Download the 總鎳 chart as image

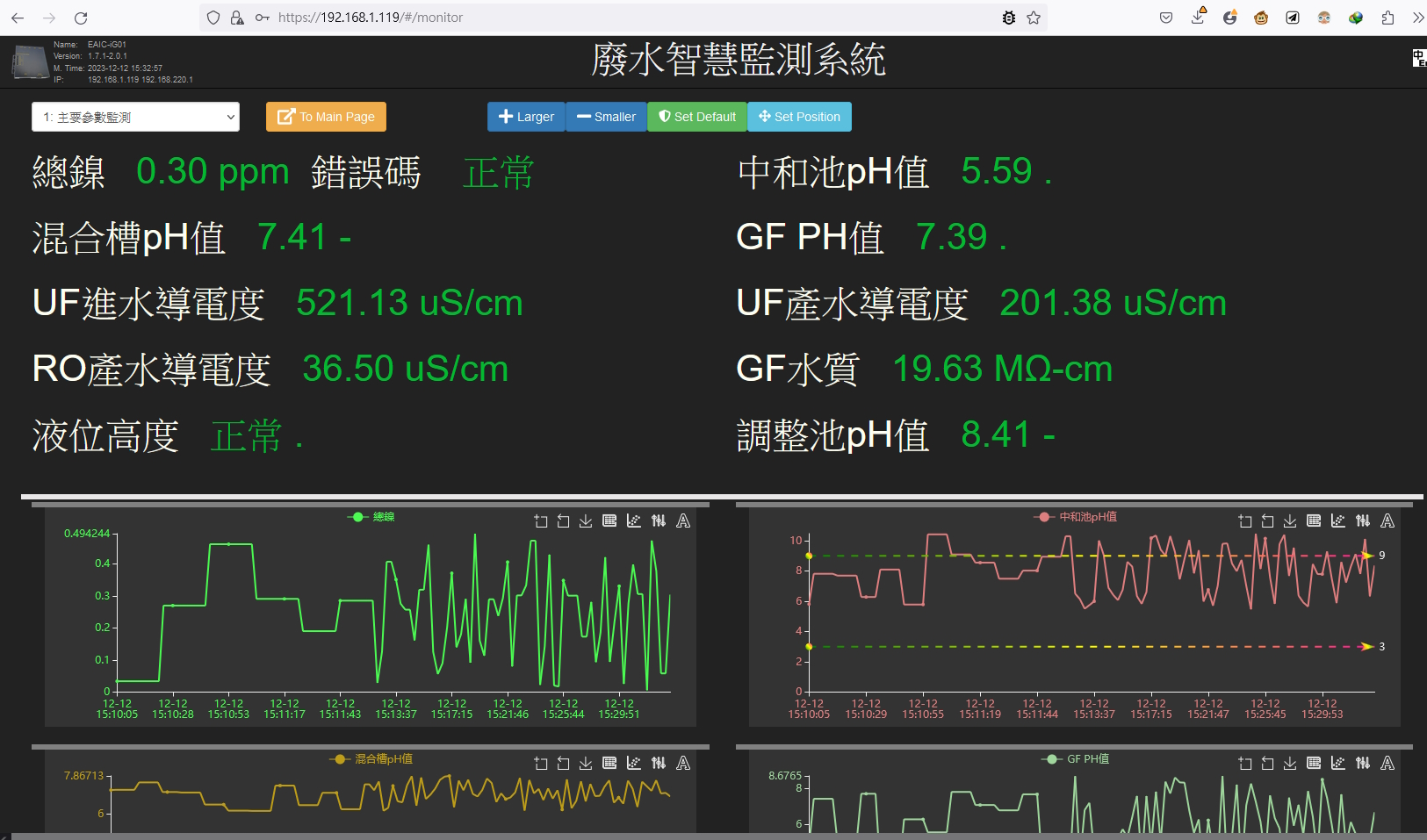click(x=586, y=521)
